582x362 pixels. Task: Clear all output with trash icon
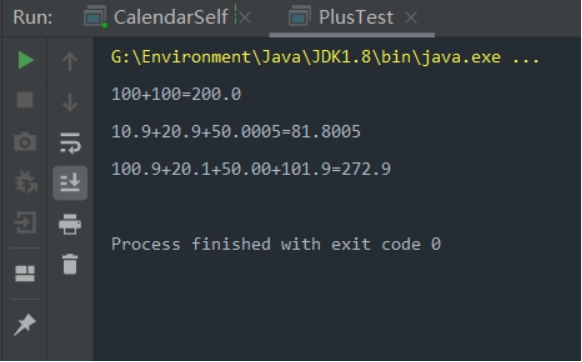point(70,264)
